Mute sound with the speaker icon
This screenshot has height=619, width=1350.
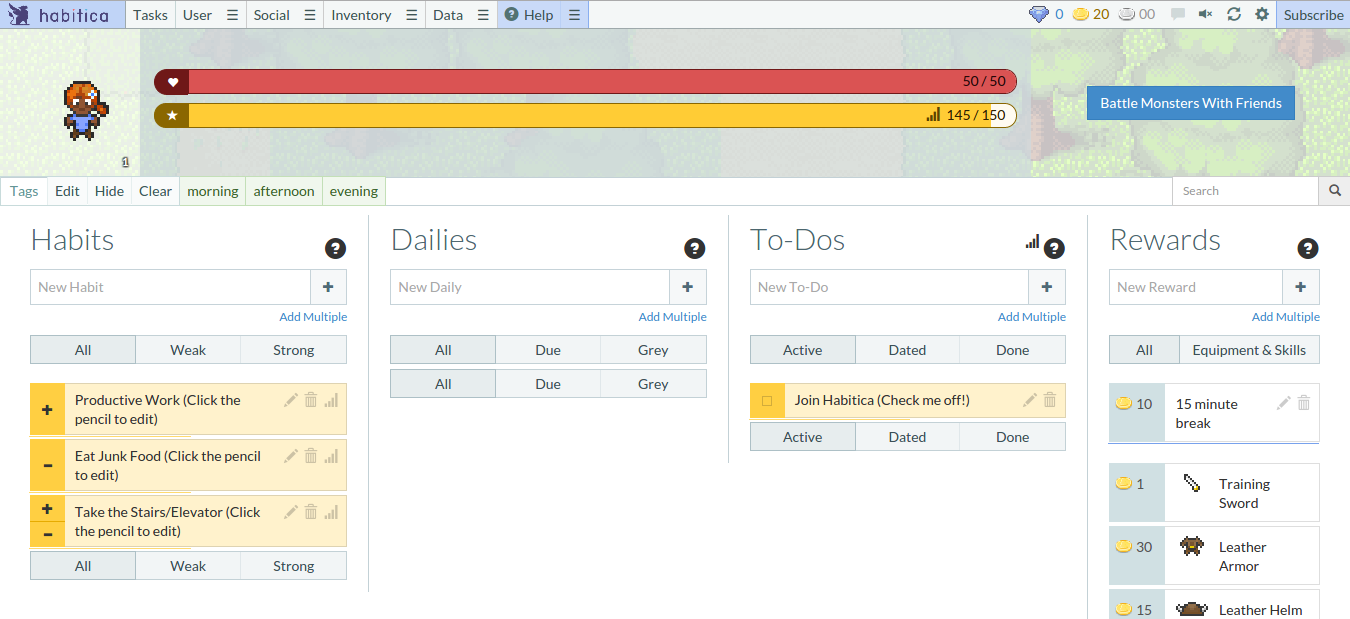tap(1206, 14)
